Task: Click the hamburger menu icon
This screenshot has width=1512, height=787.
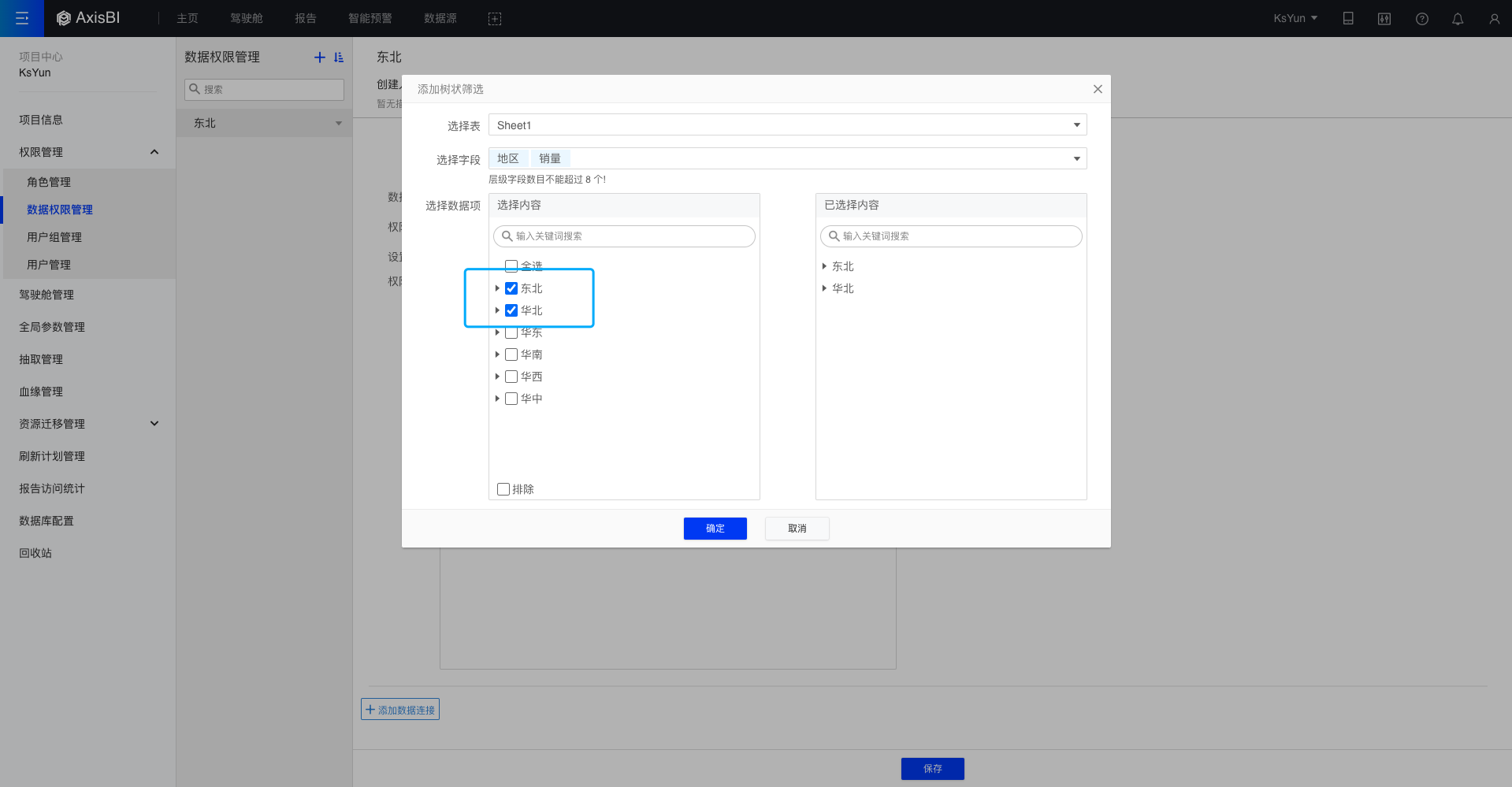Action: pyautogui.click(x=22, y=18)
